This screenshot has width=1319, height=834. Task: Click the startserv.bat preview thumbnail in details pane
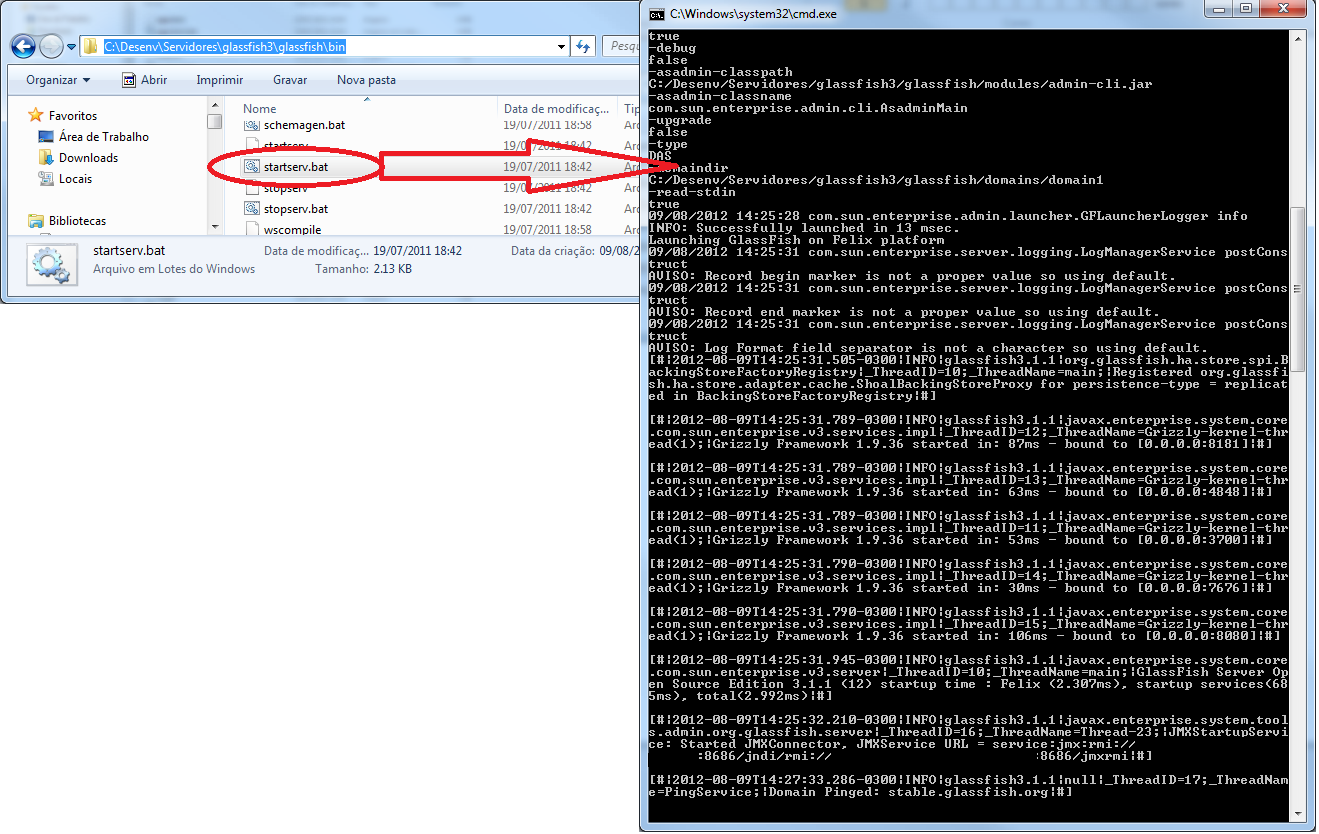[x=51, y=264]
